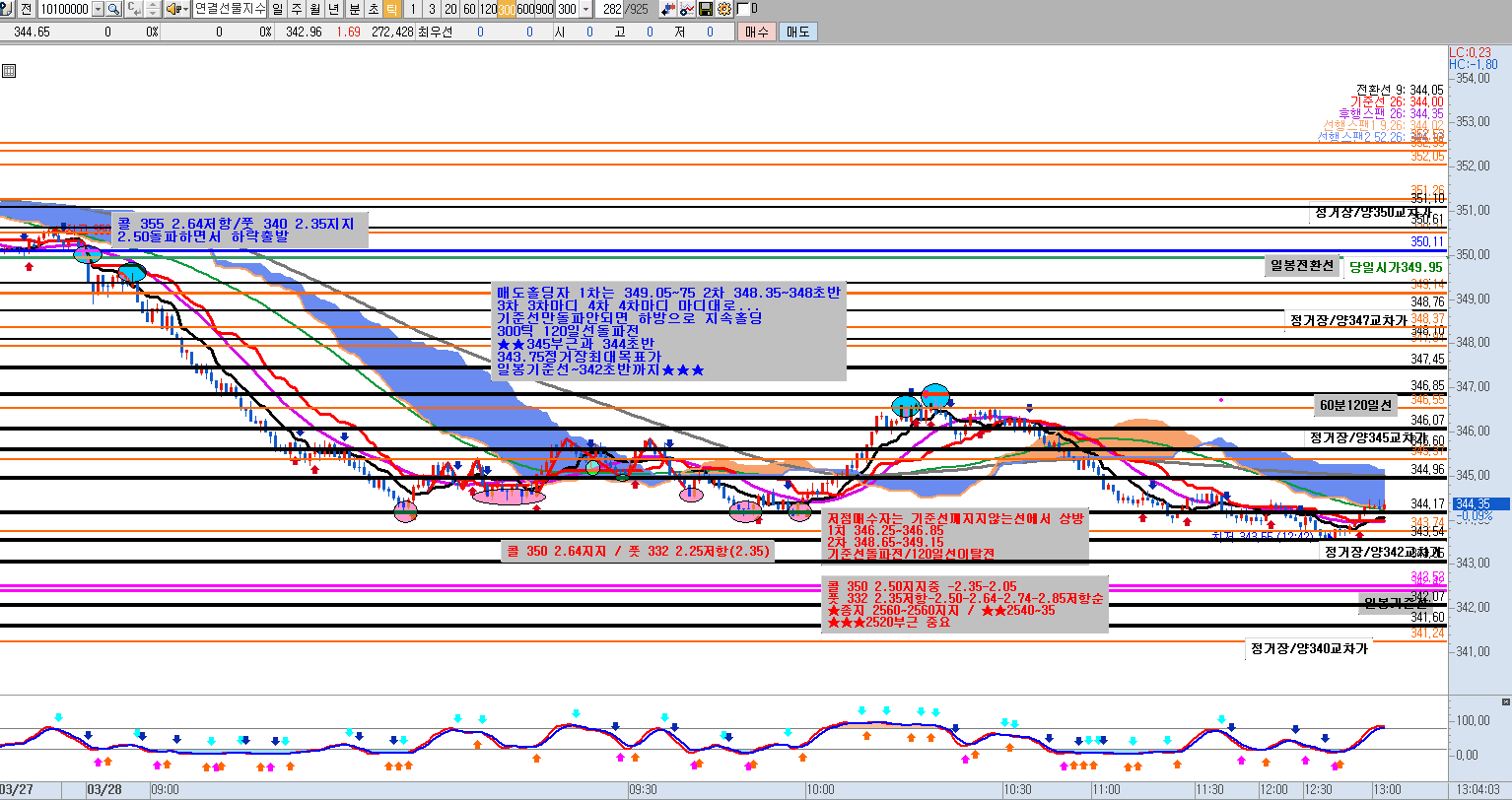
Task: Click the C continuous-lookup arrow icon
Action: 134,9
